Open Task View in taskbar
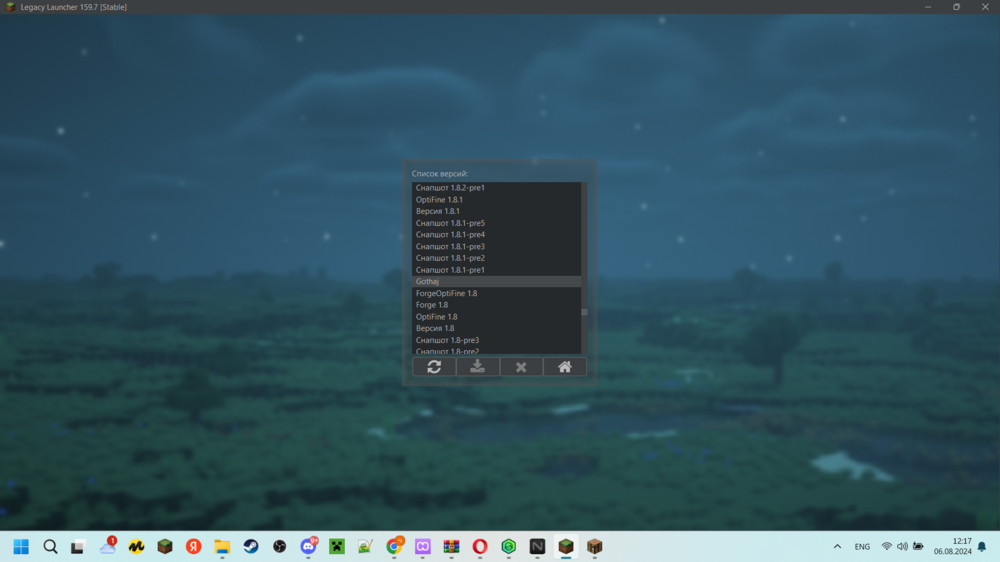The width and height of the screenshot is (1000, 562). (78, 547)
